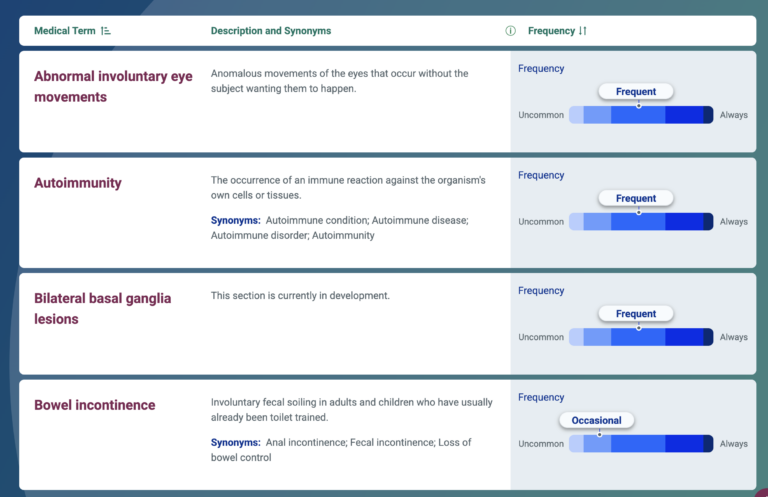The image size is (768, 497).
Task: Click the frequency bar for Bowel incontinence
Action: (640, 444)
